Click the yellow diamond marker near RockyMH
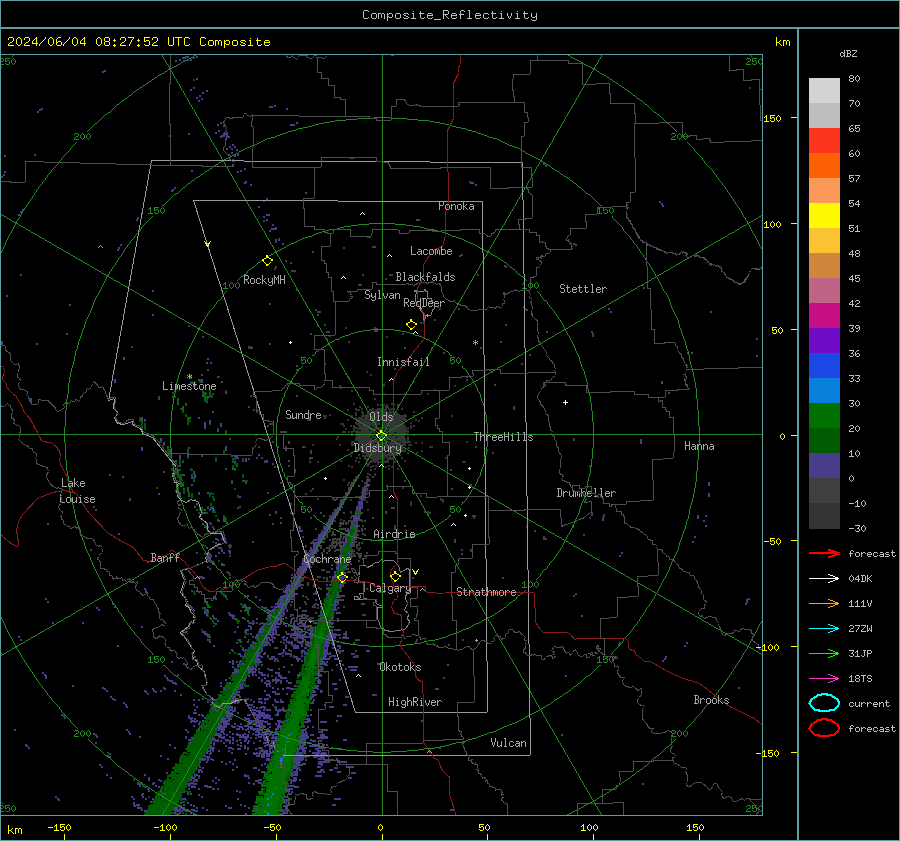This screenshot has width=900, height=841. (x=267, y=261)
